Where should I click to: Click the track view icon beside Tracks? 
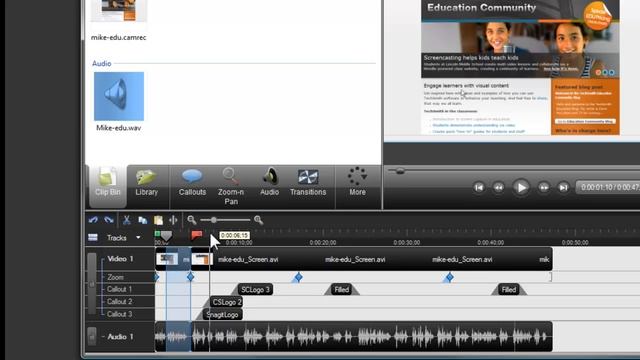coord(93,238)
